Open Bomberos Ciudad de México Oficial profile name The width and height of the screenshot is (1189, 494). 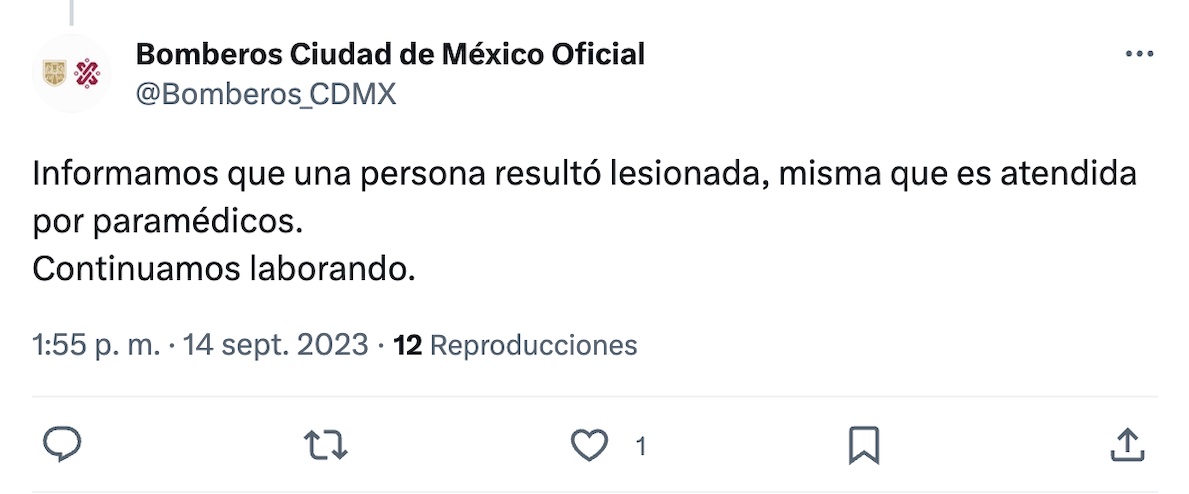390,54
